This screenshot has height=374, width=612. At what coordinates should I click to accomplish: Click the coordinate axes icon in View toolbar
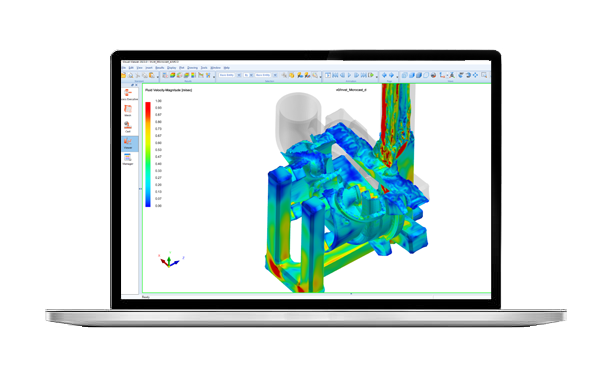(442, 75)
